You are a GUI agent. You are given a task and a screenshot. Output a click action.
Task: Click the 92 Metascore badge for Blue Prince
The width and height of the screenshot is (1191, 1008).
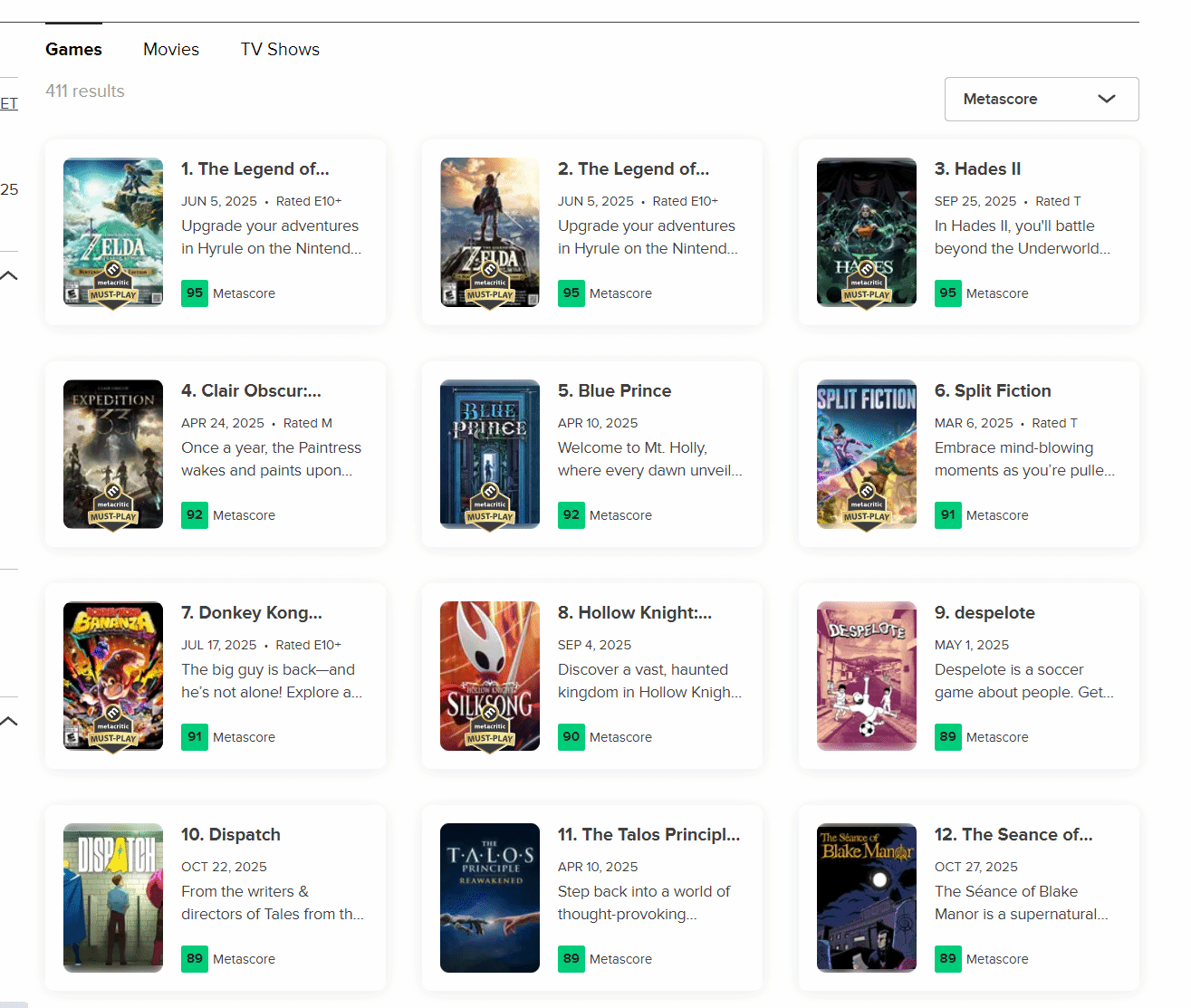(x=571, y=515)
